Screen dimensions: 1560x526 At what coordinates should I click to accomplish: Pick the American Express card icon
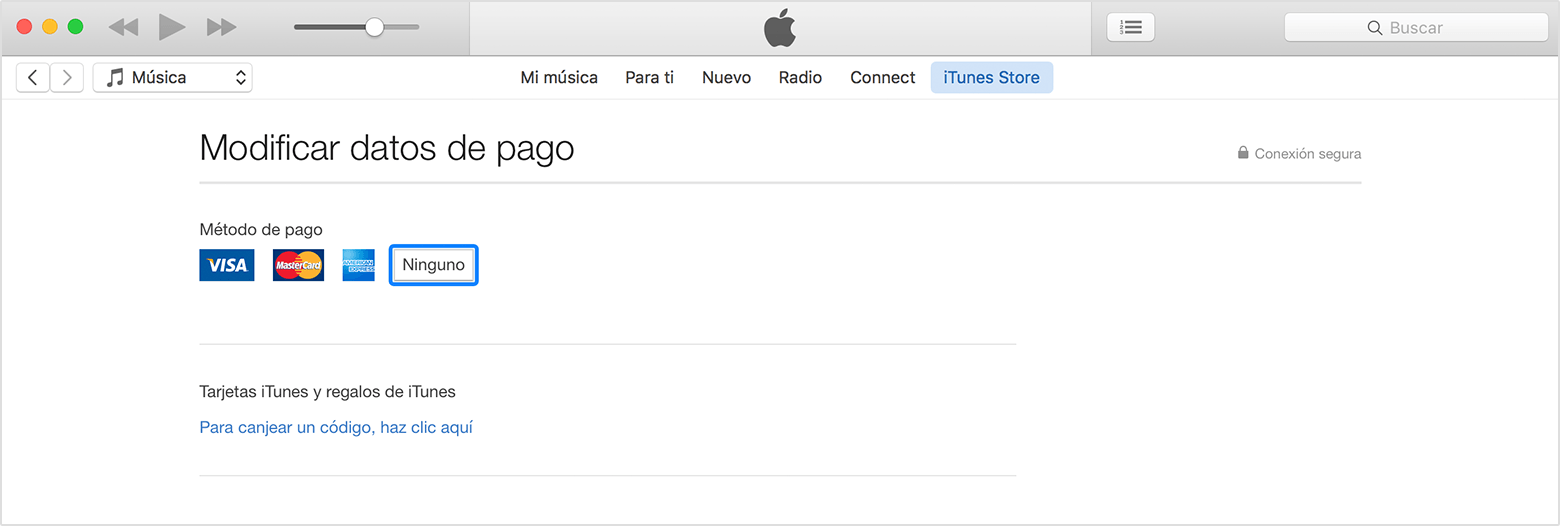(x=358, y=265)
